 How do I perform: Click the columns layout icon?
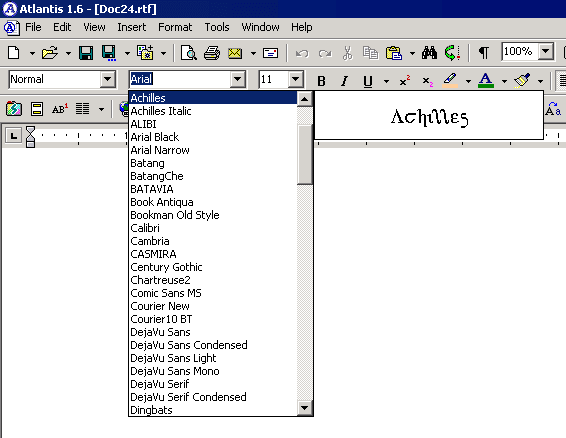[x=82, y=109]
